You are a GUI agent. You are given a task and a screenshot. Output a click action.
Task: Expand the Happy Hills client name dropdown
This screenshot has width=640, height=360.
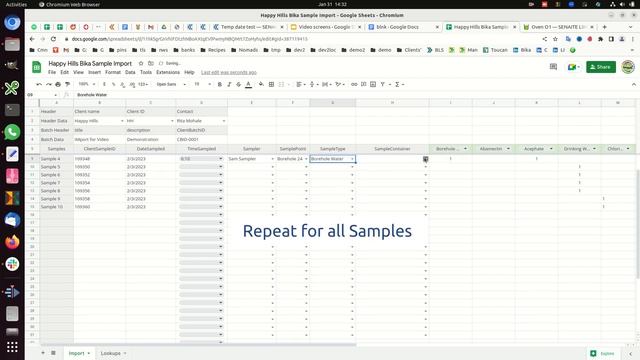tap(122, 121)
